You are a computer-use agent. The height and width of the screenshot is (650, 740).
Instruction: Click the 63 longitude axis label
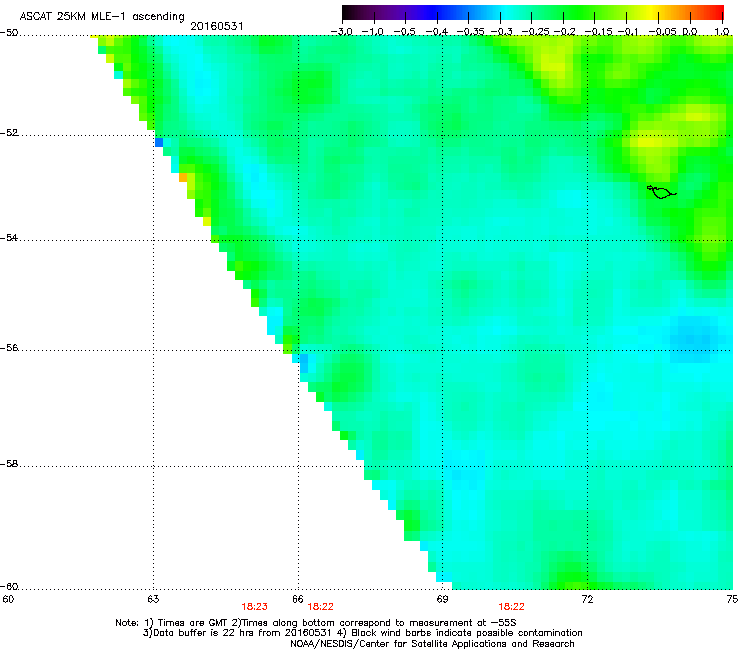(x=153, y=599)
